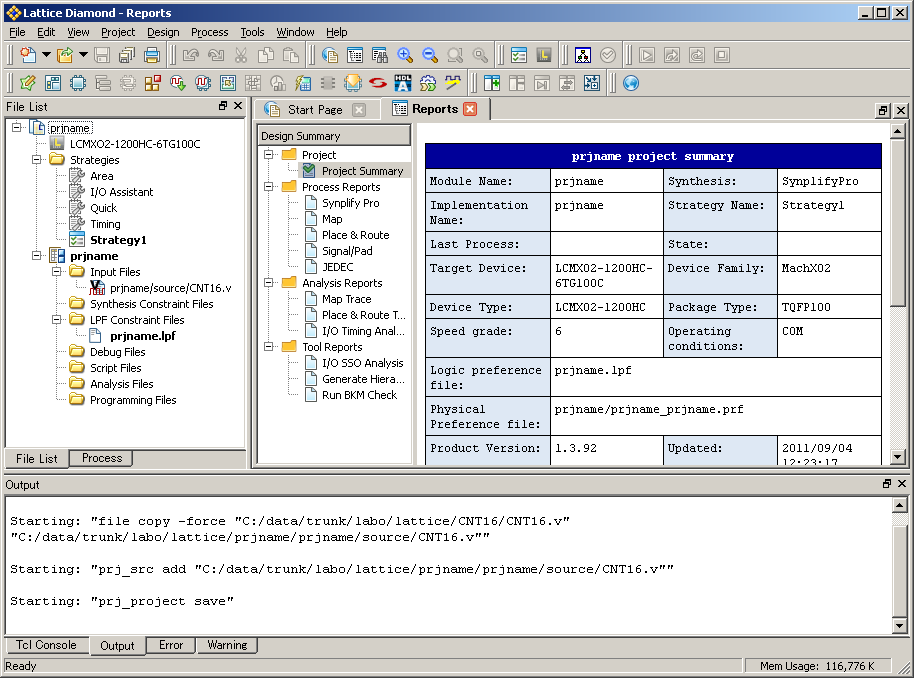Viewport: 914px width, 678px height.
Task: Open the Process menu
Action: tap(210, 32)
